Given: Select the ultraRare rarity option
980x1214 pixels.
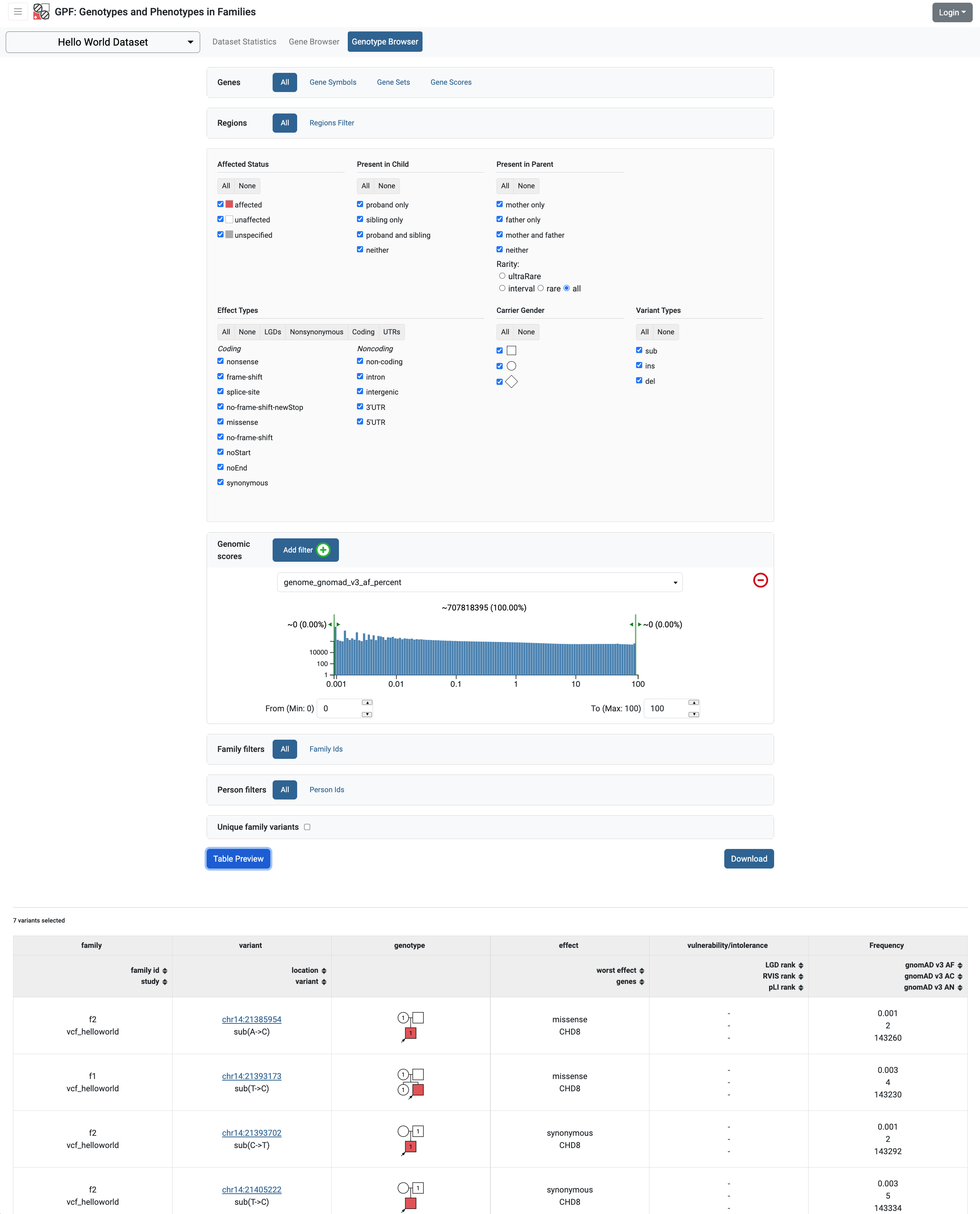Looking at the screenshot, I should 502,276.
